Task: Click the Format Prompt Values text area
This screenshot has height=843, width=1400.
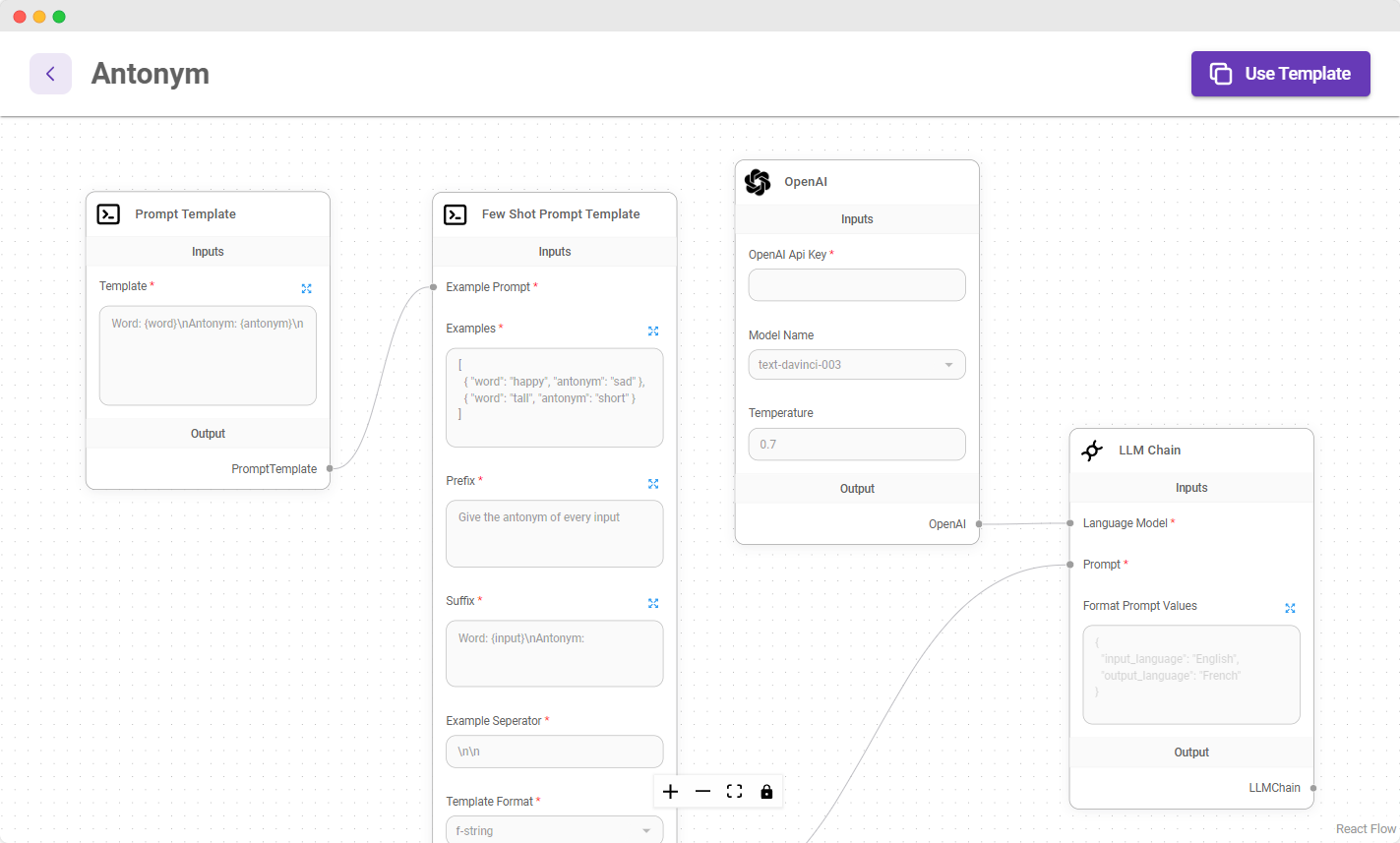Action: [x=1191, y=675]
